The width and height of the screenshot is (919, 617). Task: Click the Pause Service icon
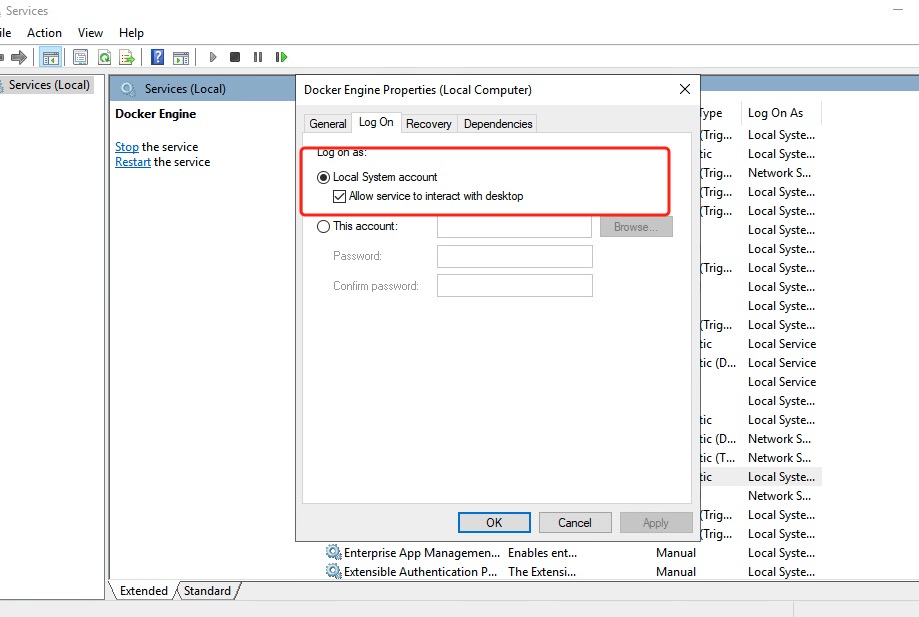[x=258, y=57]
